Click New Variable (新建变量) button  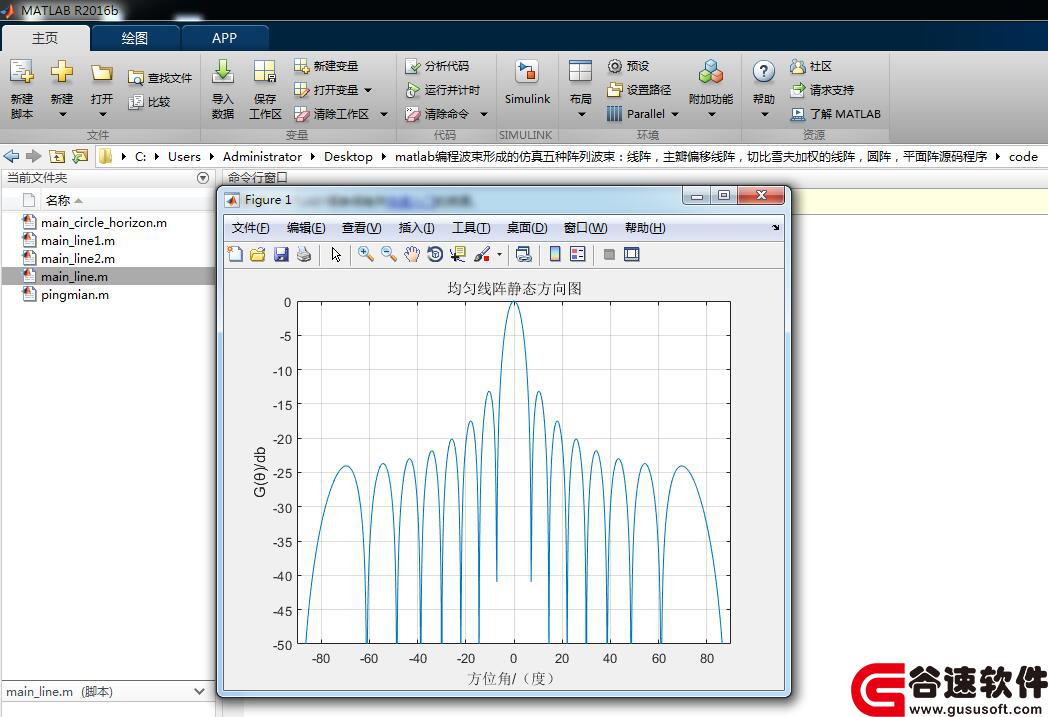pyautogui.click(x=326, y=65)
